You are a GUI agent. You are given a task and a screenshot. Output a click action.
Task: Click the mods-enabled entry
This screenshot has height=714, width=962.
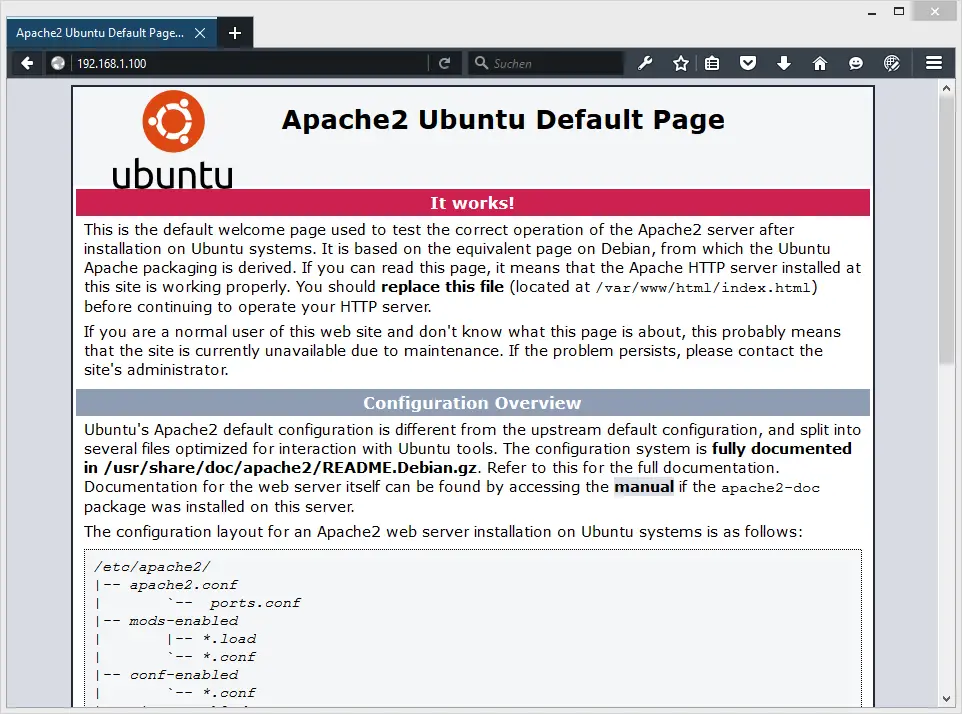[x=183, y=621]
